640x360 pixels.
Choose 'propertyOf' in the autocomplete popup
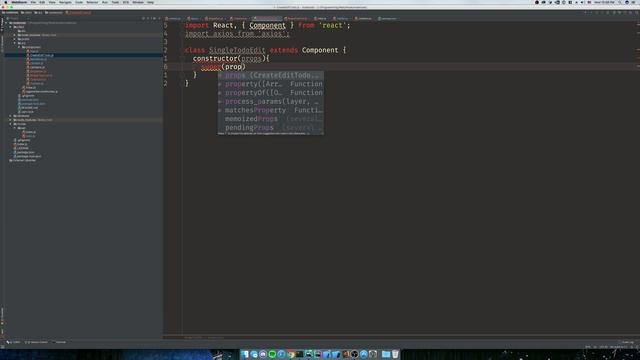[270, 93]
